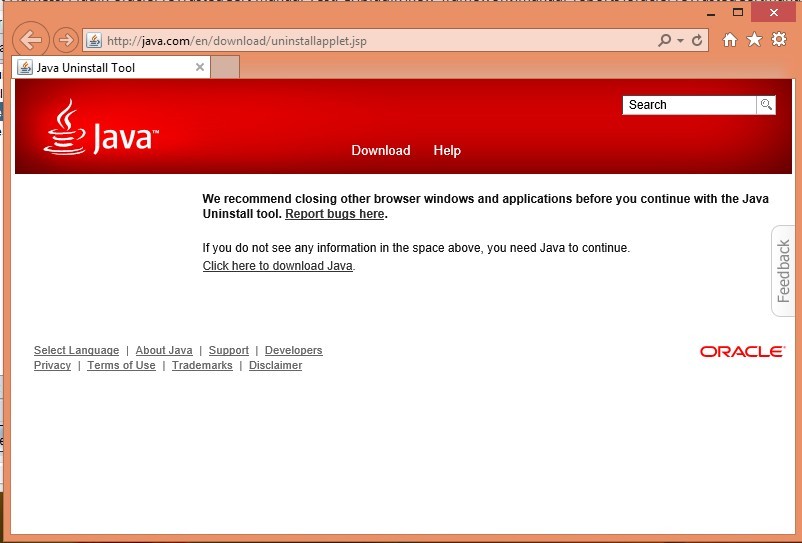The width and height of the screenshot is (802, 543).
Task: Click the refresh icon in address bar
Action: tap(697, 40)
